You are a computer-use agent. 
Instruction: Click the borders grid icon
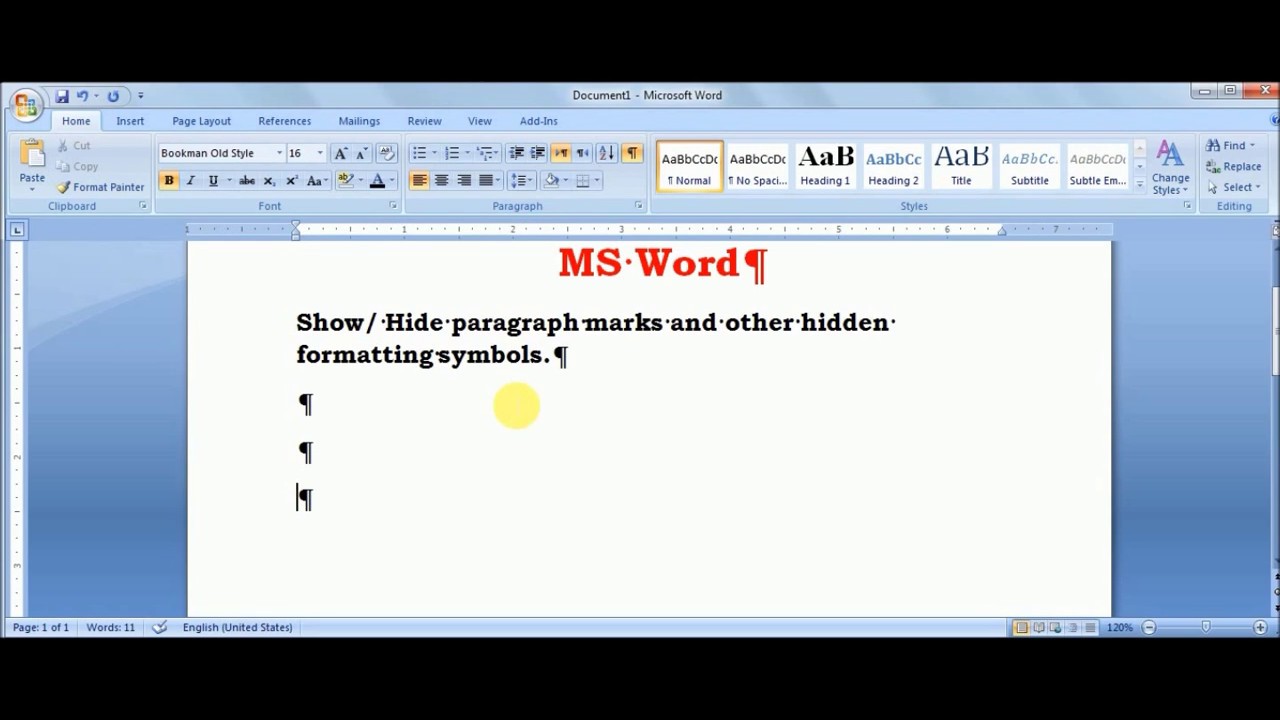pos(583,181)
